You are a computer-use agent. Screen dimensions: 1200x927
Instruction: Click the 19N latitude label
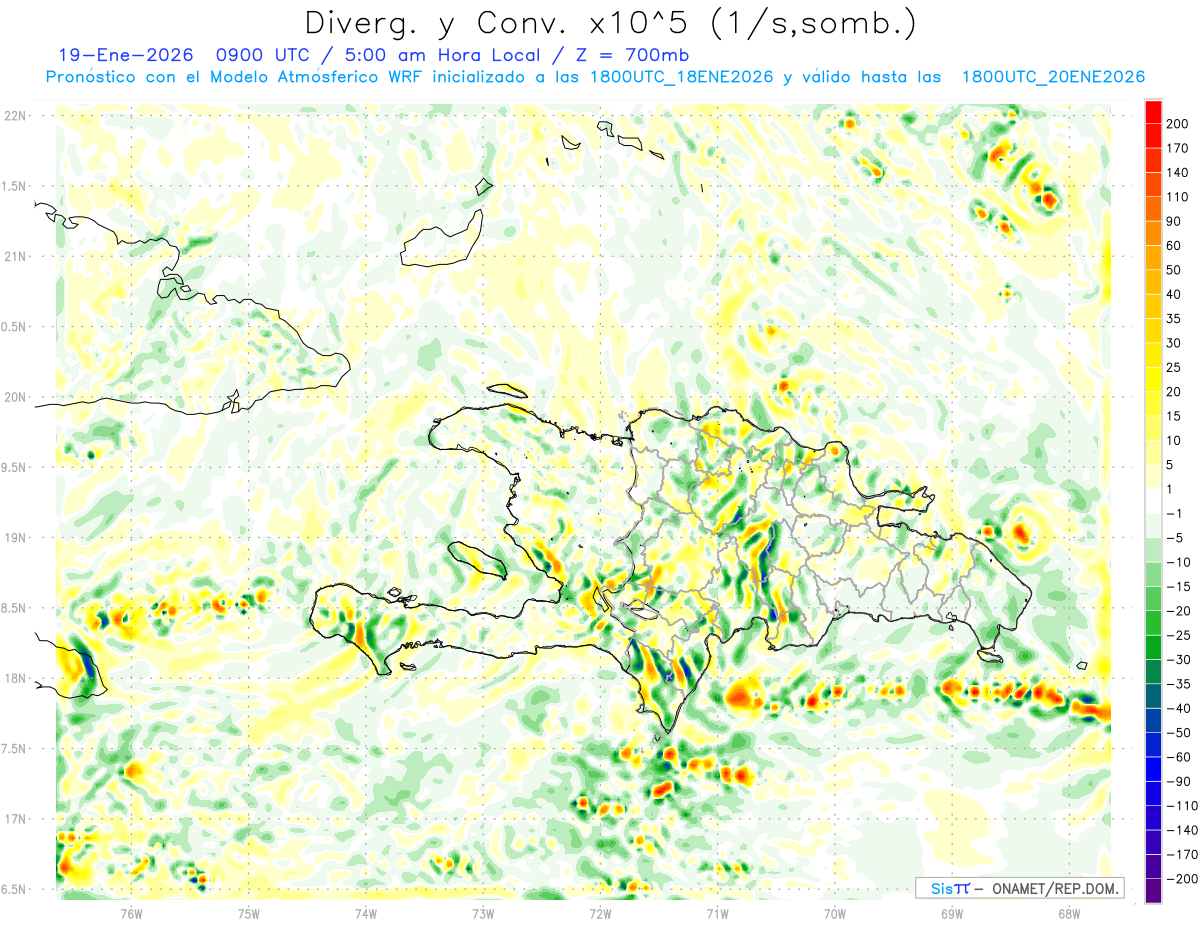(x=13, y=537)
